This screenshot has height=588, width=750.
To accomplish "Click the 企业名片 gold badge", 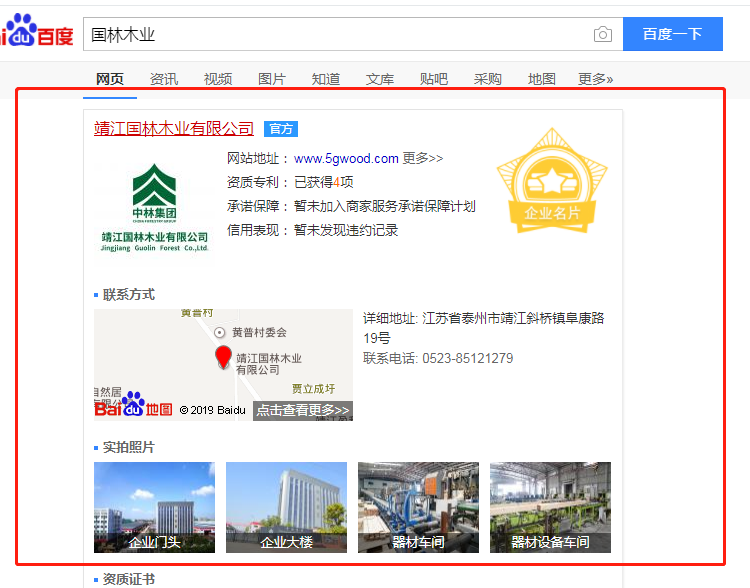I will pos(552,181).
